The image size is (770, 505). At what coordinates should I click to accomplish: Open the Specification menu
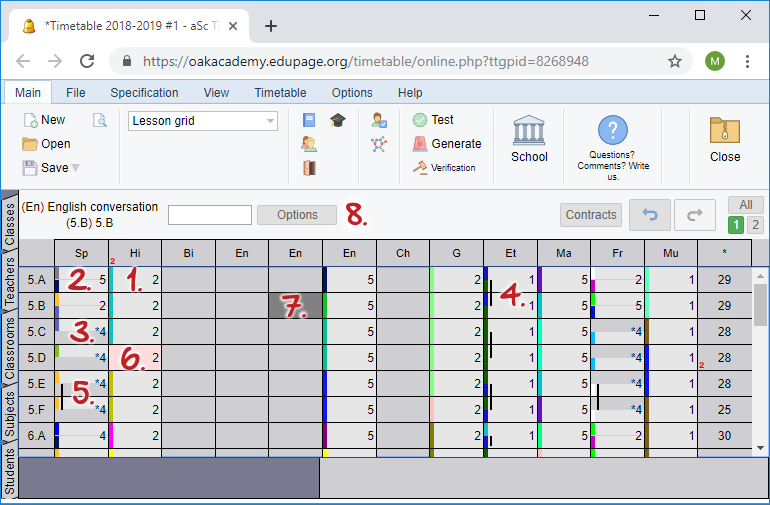point(144,93)
